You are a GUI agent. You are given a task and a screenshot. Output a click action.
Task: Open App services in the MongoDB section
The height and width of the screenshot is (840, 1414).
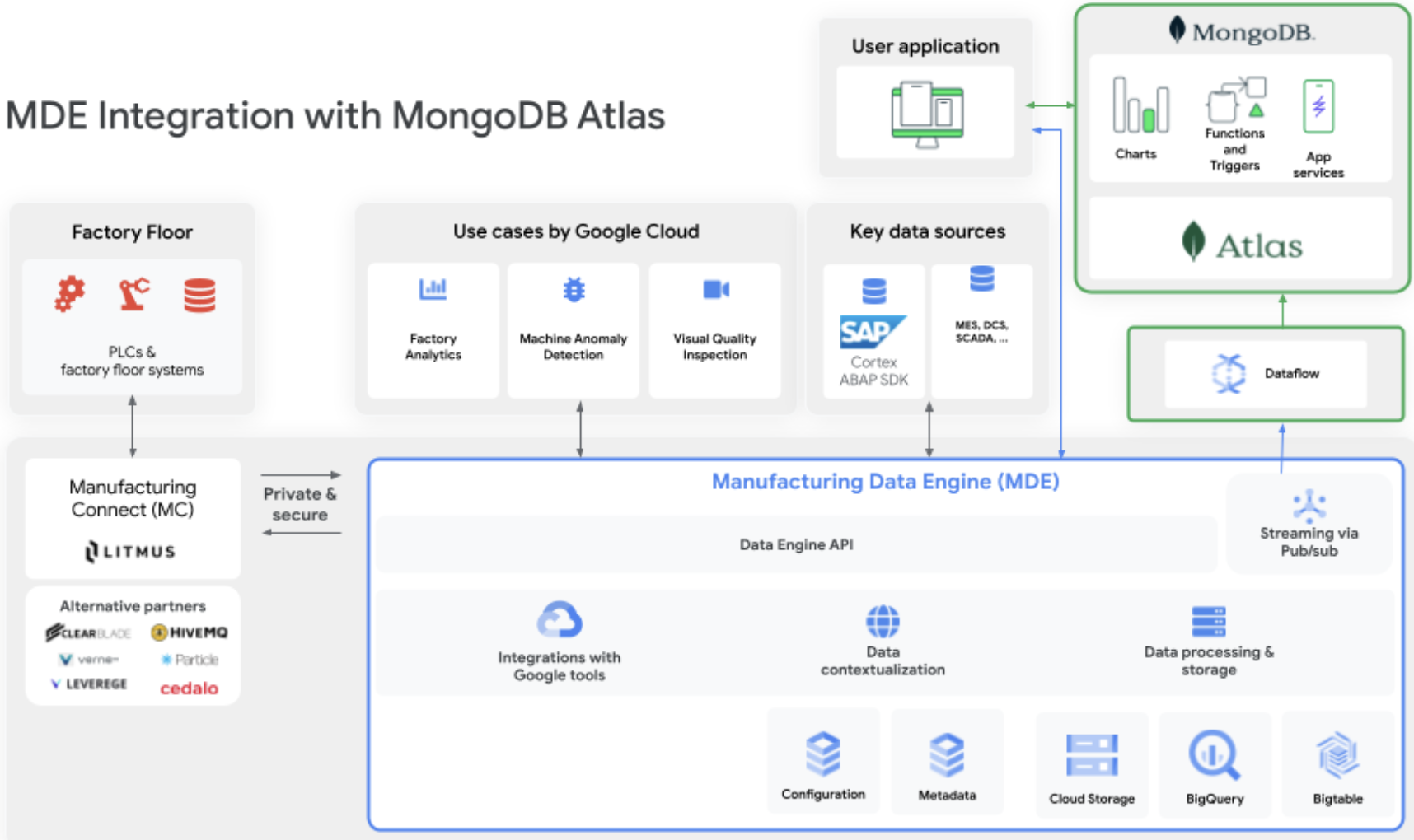(x=1318, y=107)
